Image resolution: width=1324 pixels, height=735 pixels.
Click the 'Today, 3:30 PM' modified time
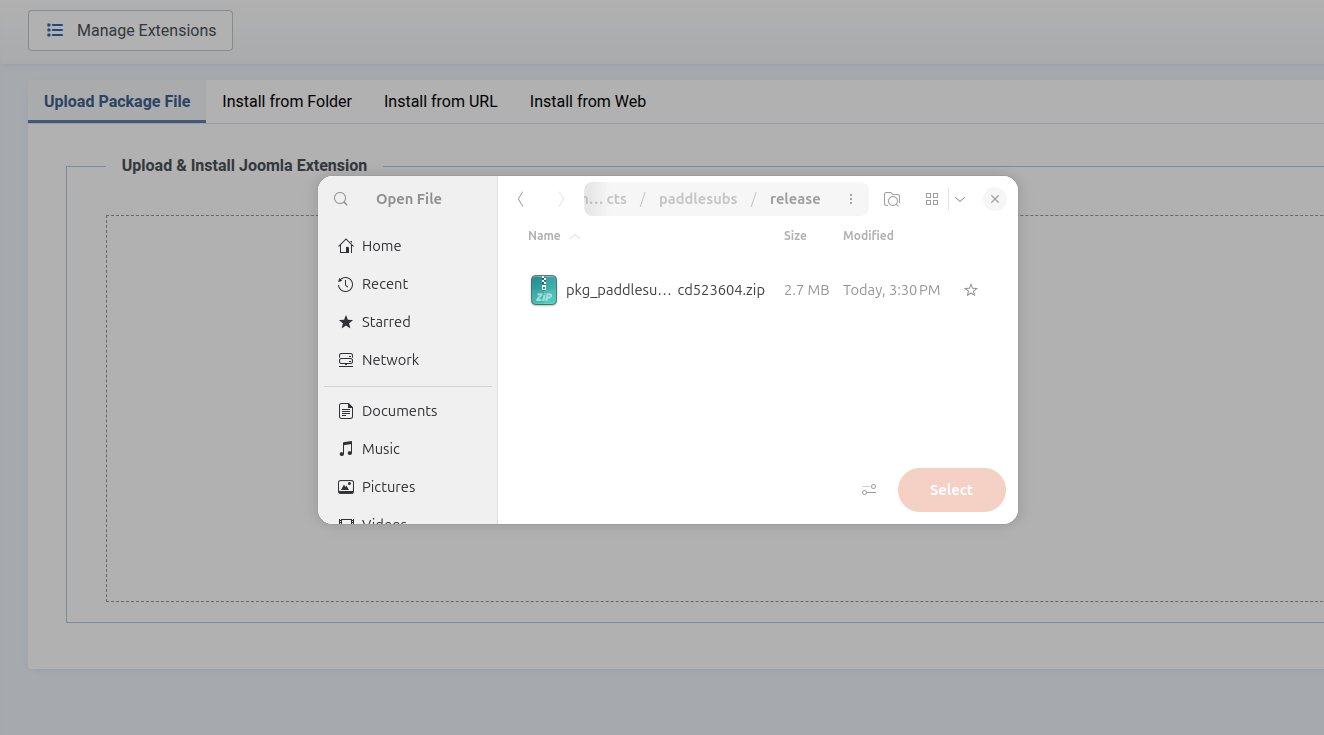pyautogui.click(x=892, y=290)
